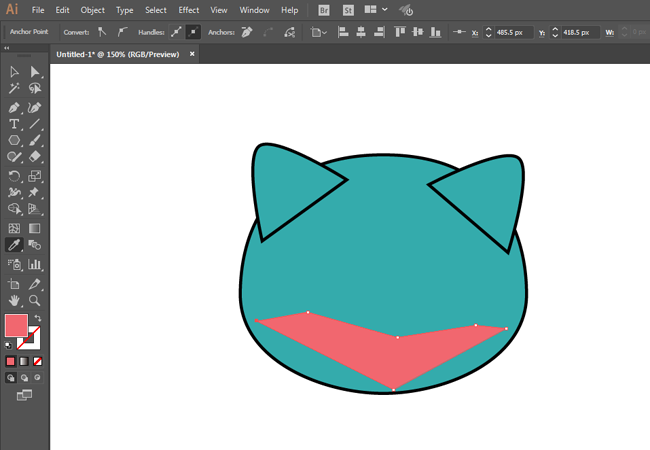Toggle hide handles for multiple anchors

193,32
